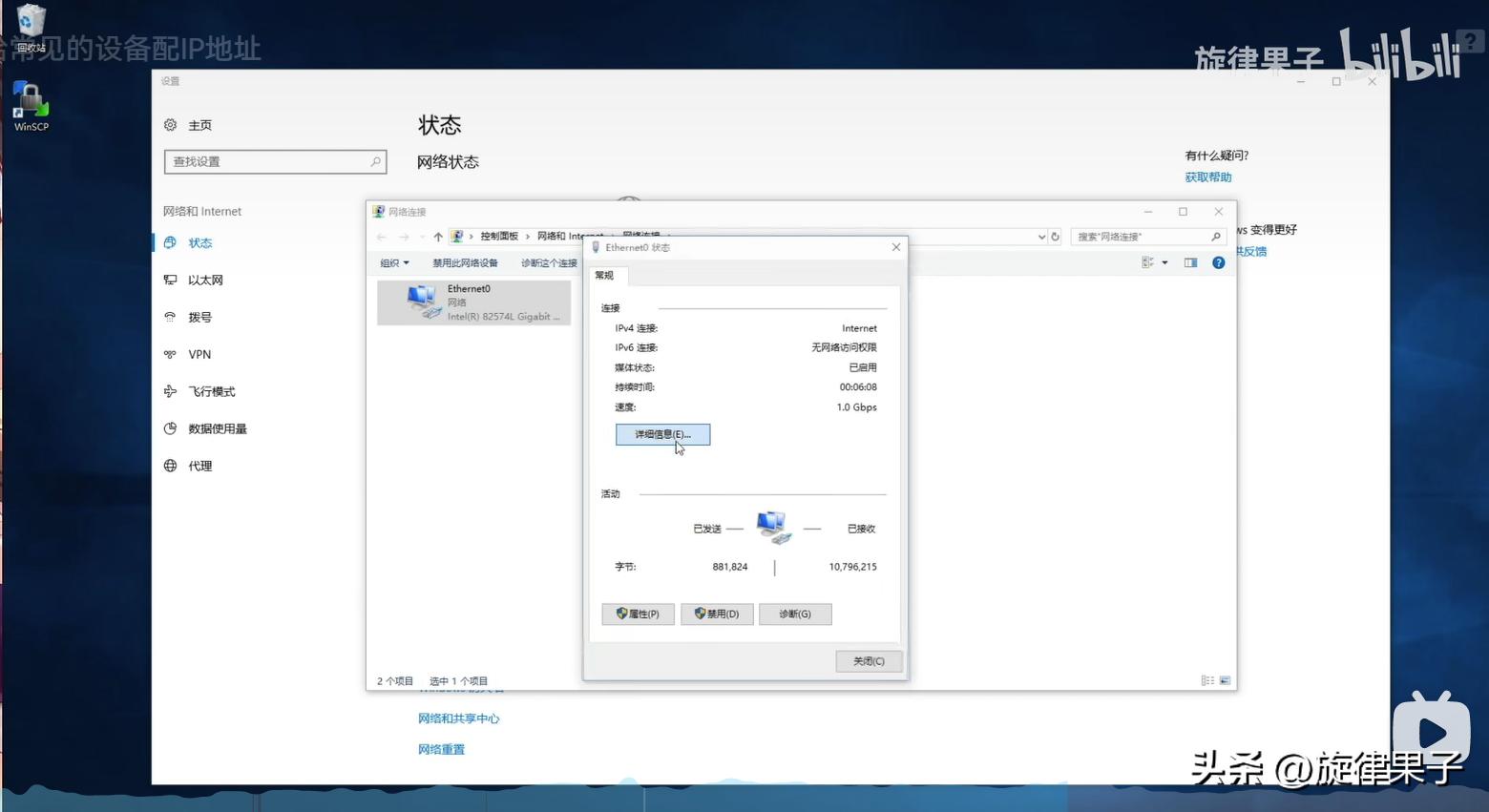Screen dimensions: 1489x812
Task: Select the 常规 tab in Ethernet0 status
Action: [x=604, y=275]
